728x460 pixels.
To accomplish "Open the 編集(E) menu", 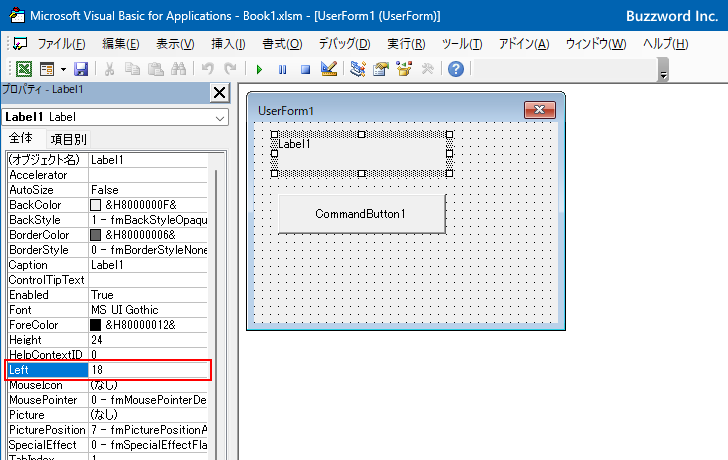I will pyautogui.click(x=121, y=44).
